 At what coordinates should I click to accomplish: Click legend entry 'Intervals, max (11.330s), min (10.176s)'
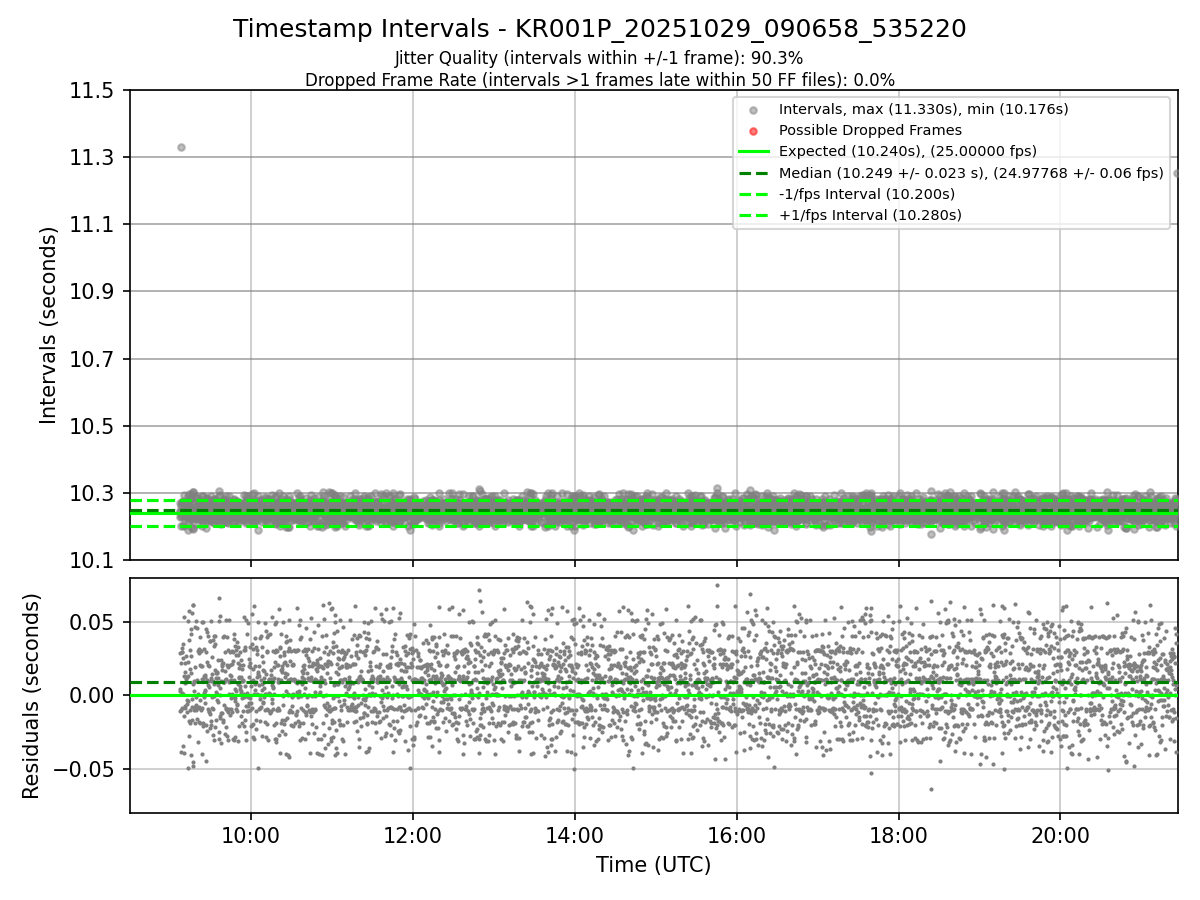coord(923,109)
